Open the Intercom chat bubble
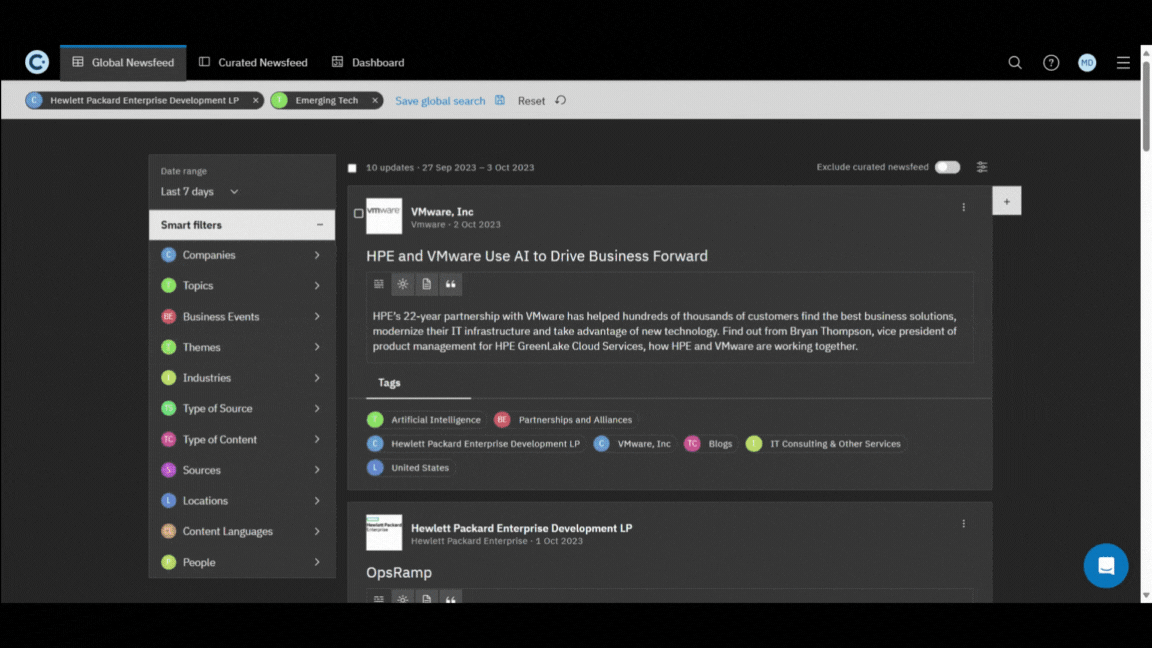This screenshot has width=1152, height=648. click(x=1105, y=565)
